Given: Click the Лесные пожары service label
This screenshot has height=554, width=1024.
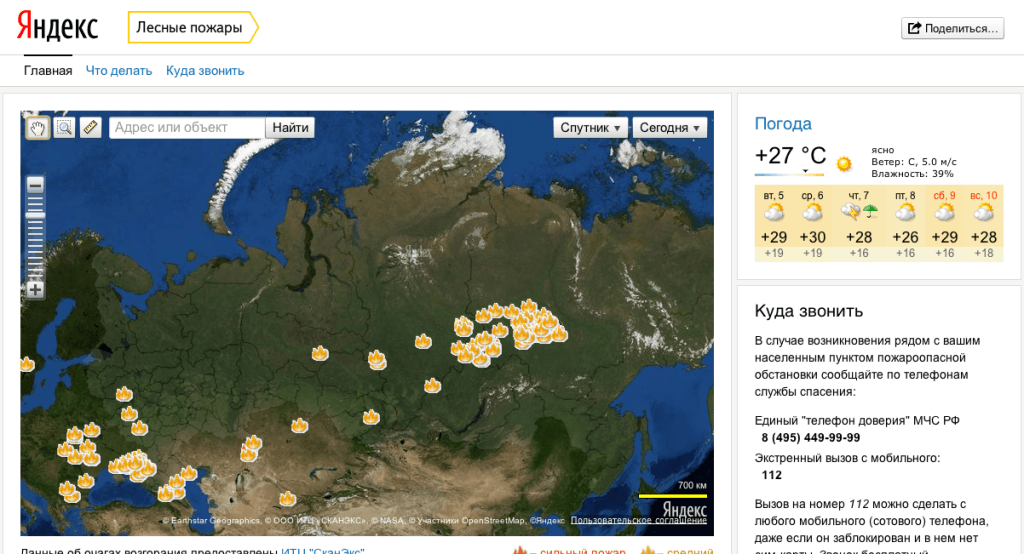Looking at the screenshot, I should (190, 28).
